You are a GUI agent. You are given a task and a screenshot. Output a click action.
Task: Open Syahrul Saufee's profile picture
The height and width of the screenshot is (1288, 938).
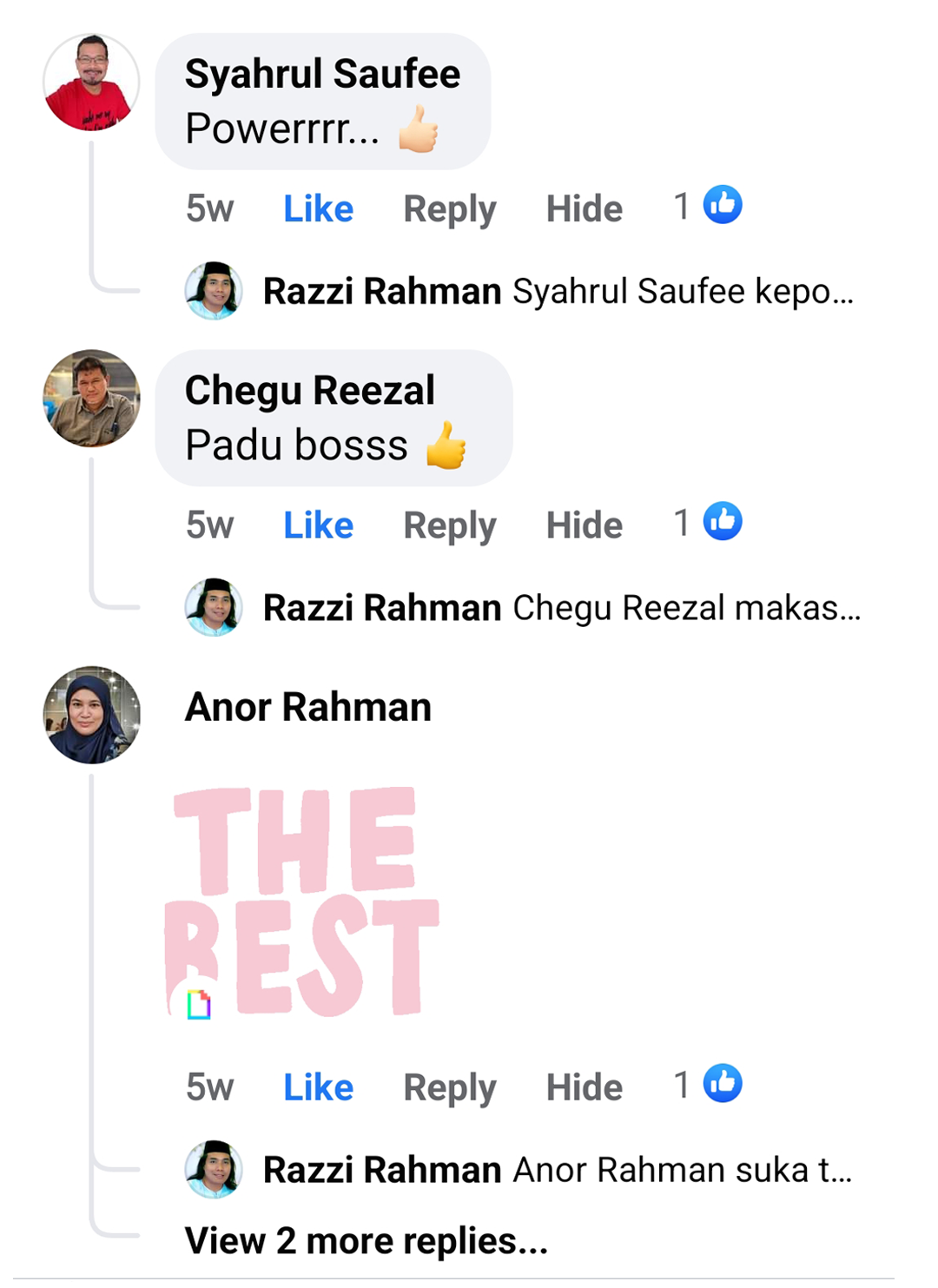[91, 83]
